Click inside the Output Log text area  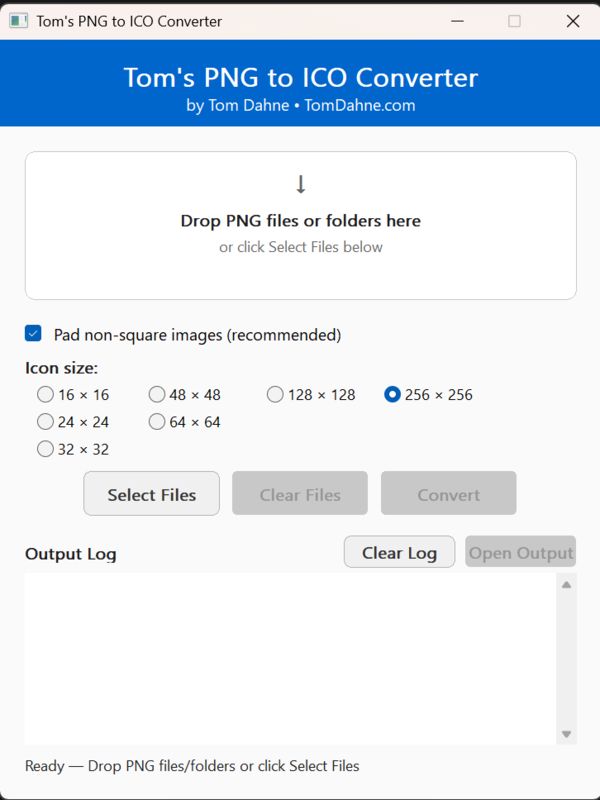coord(290,659)
